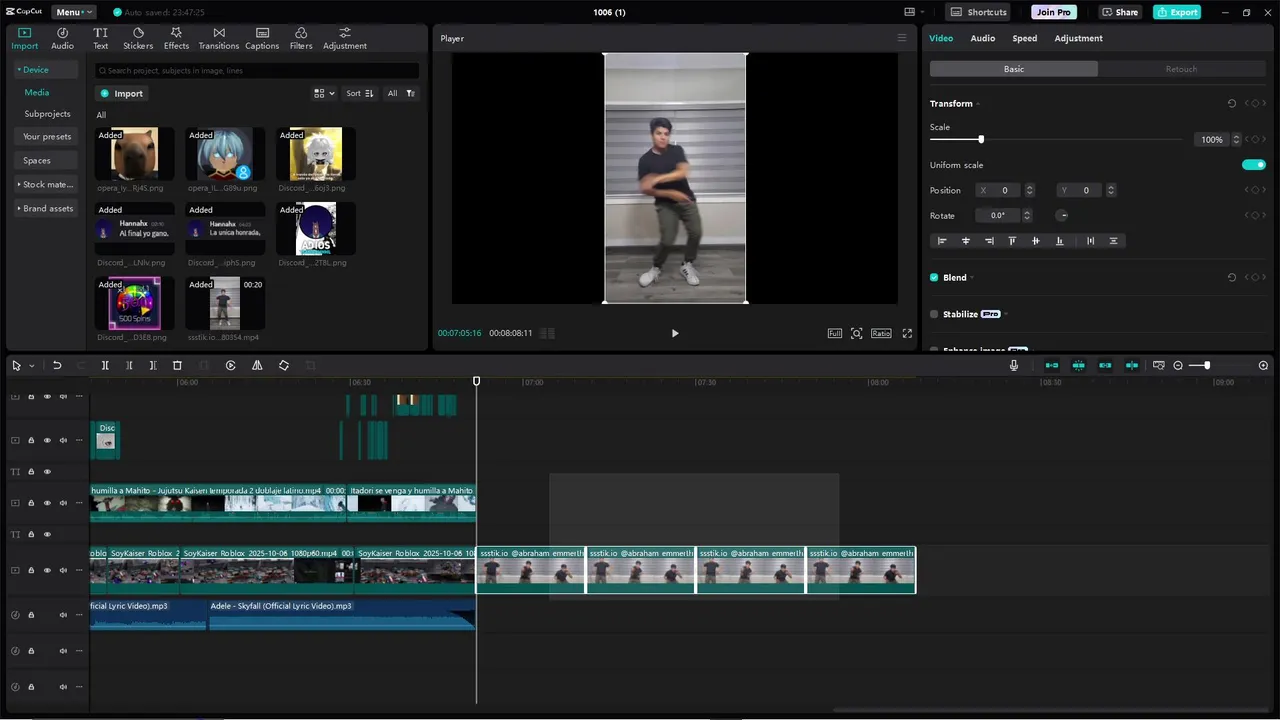Adjust the Scale slider handle
Screen dimensions: 1280x720
tap(981, 139)
